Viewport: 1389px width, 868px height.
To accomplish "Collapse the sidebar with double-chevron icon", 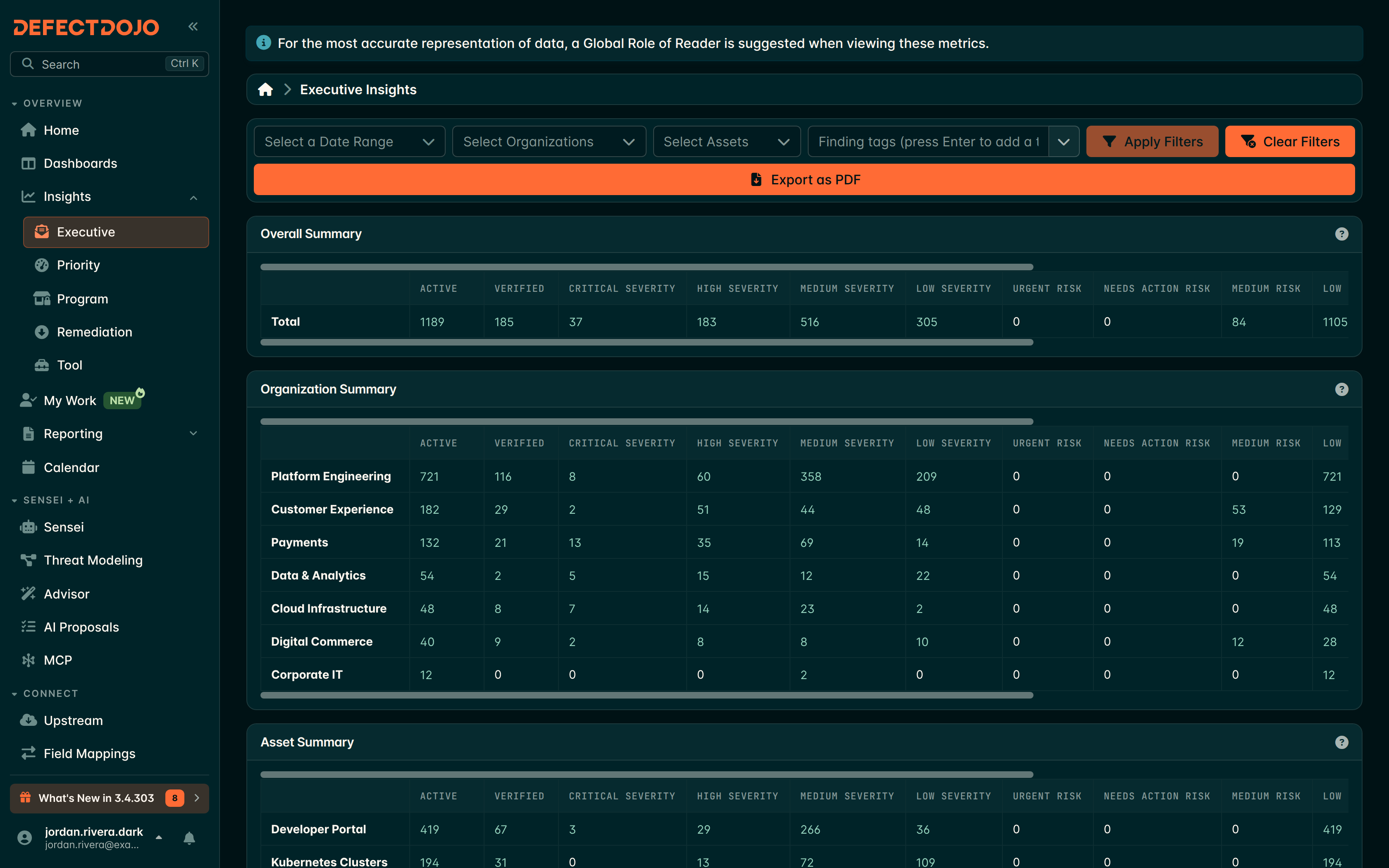I will coord(193,26).
